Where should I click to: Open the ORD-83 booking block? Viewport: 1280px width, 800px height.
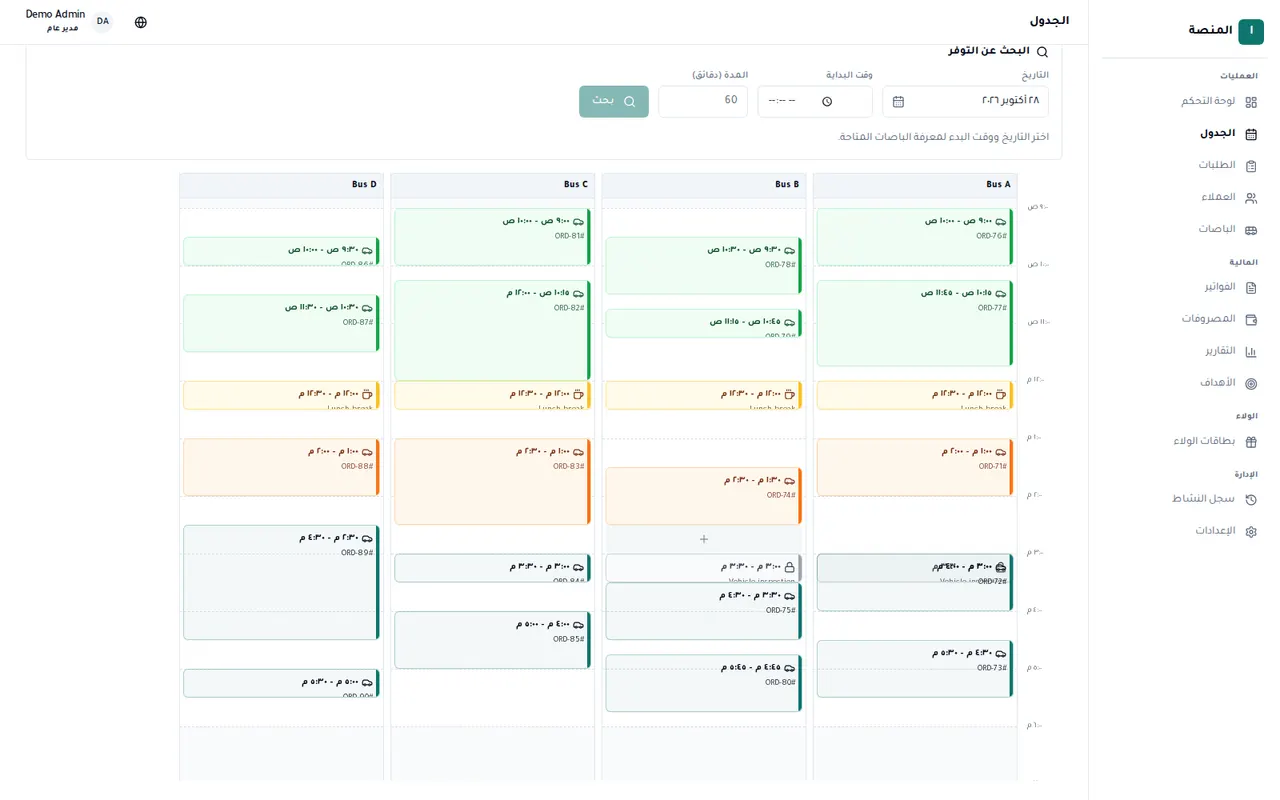tap(493, 482)
